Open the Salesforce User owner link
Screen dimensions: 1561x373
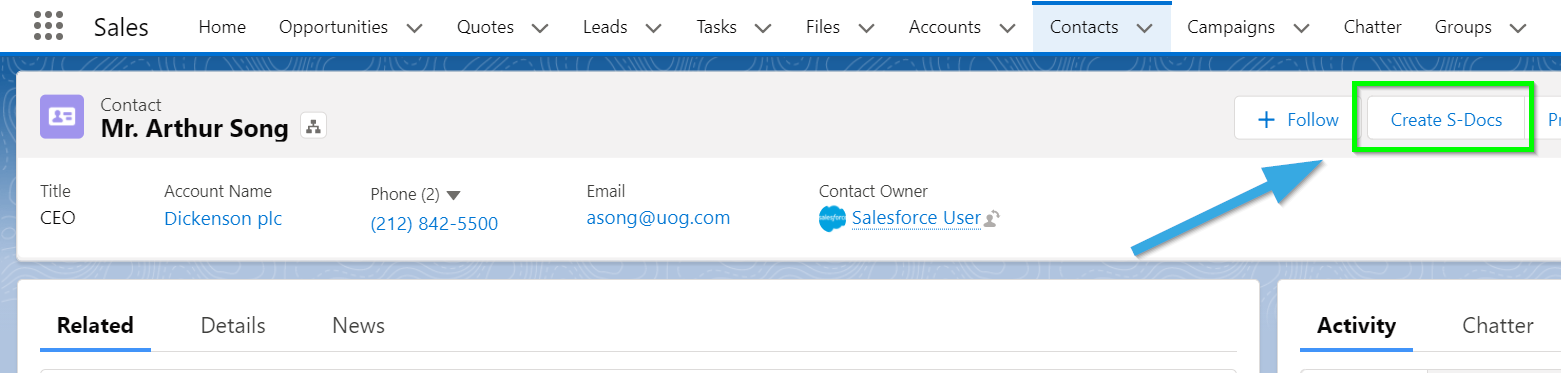[916, 218]
